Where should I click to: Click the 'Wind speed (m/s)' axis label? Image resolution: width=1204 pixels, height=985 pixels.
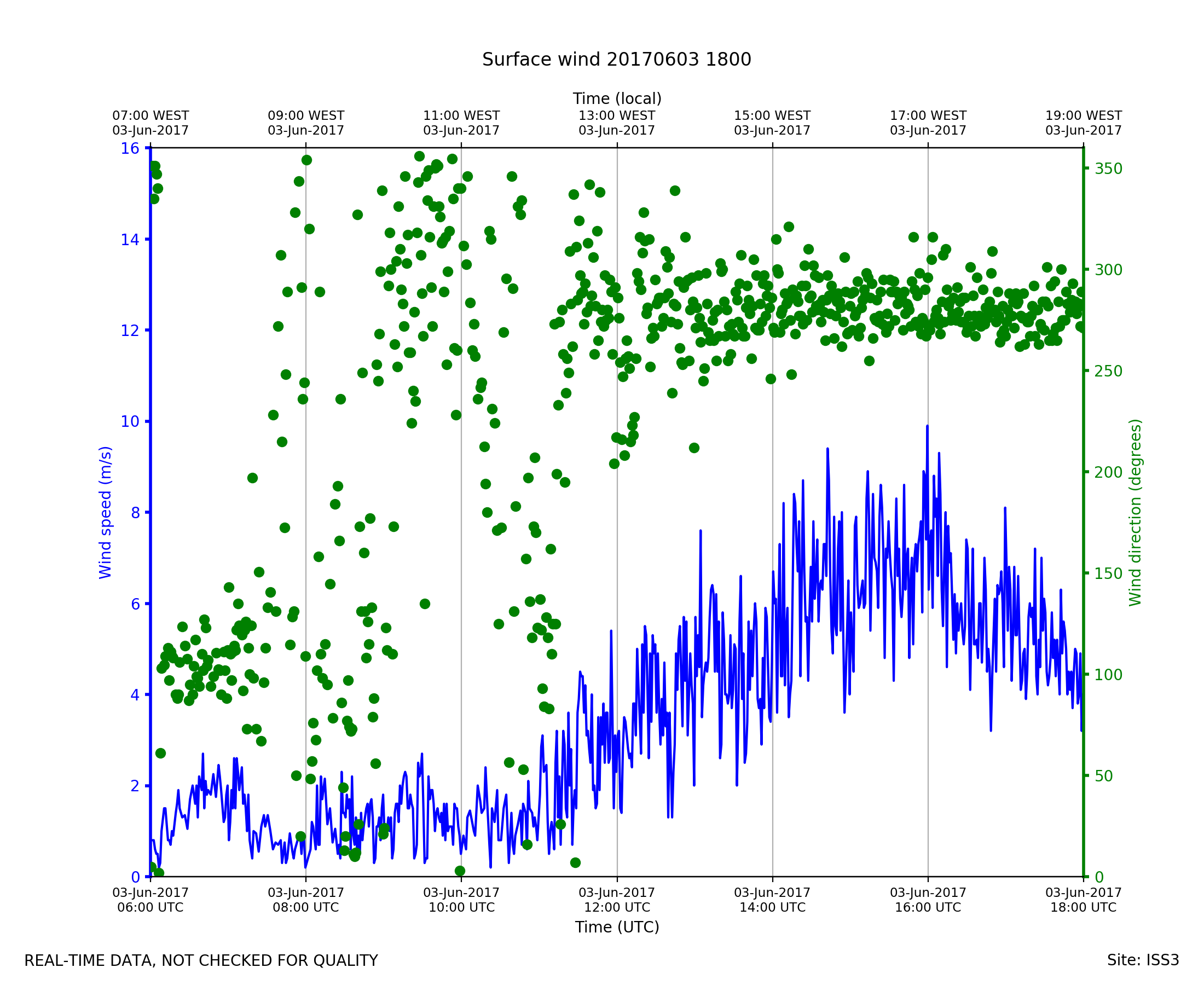(x=106, y=512)
